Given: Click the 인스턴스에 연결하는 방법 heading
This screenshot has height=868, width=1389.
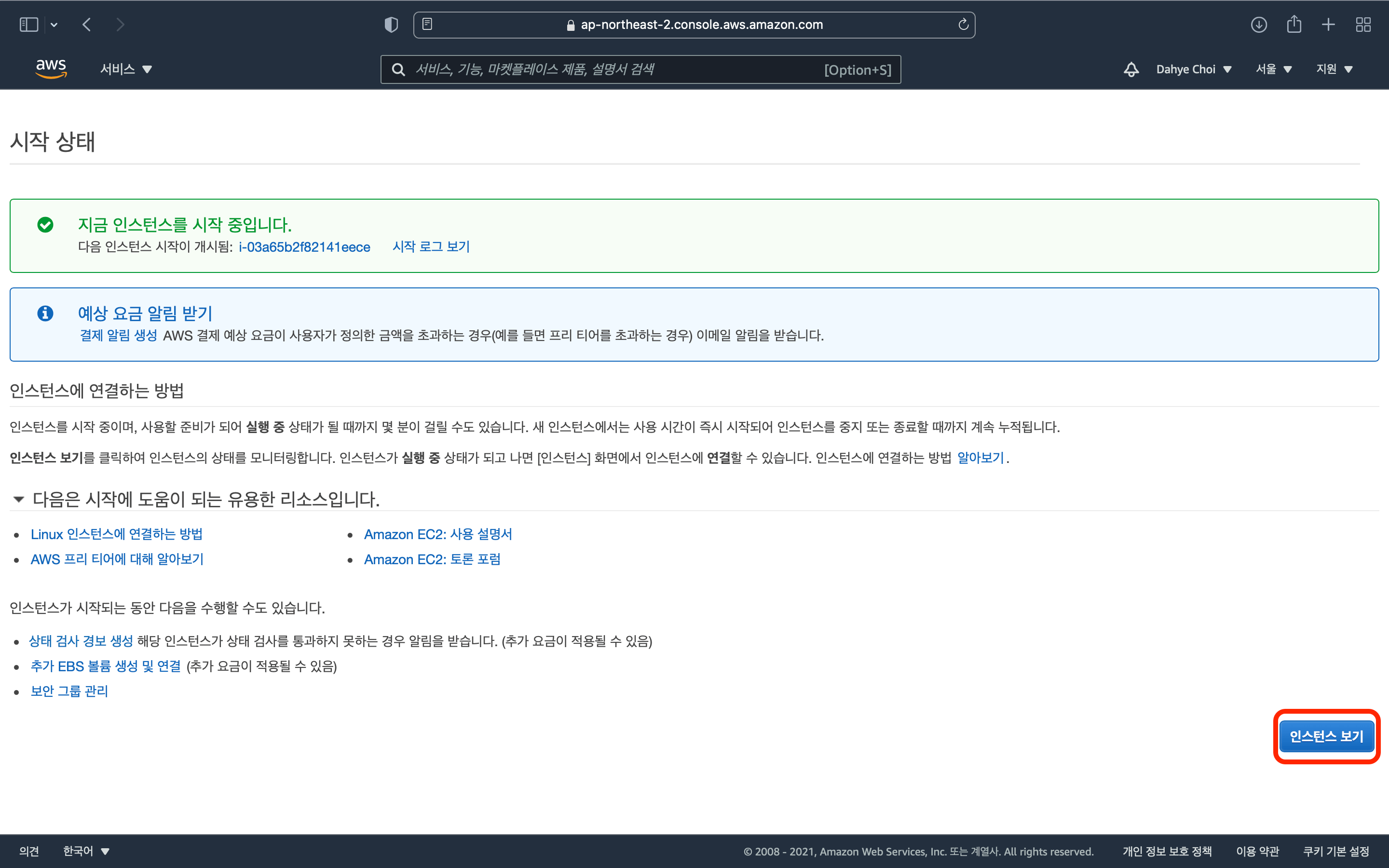Looking at the screenshot, I should (97, 391).
